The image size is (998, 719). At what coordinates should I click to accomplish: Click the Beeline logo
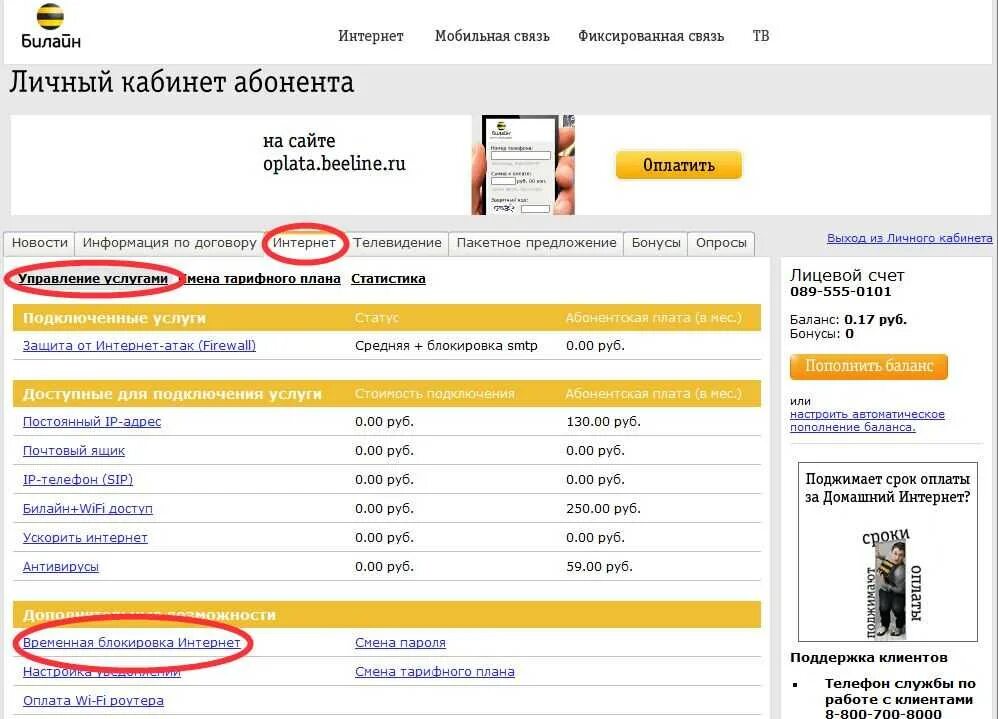[51, 27]
